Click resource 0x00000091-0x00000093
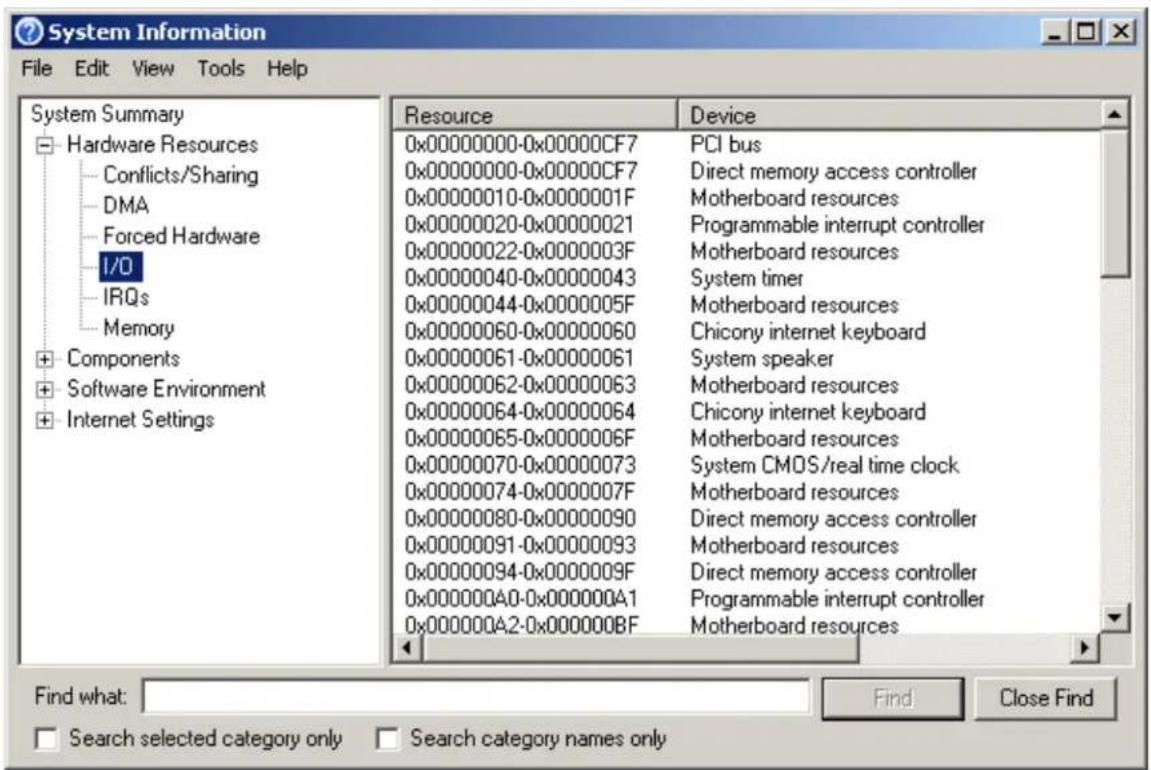This screenshot has height=770, width=1151. click(520, 545)
